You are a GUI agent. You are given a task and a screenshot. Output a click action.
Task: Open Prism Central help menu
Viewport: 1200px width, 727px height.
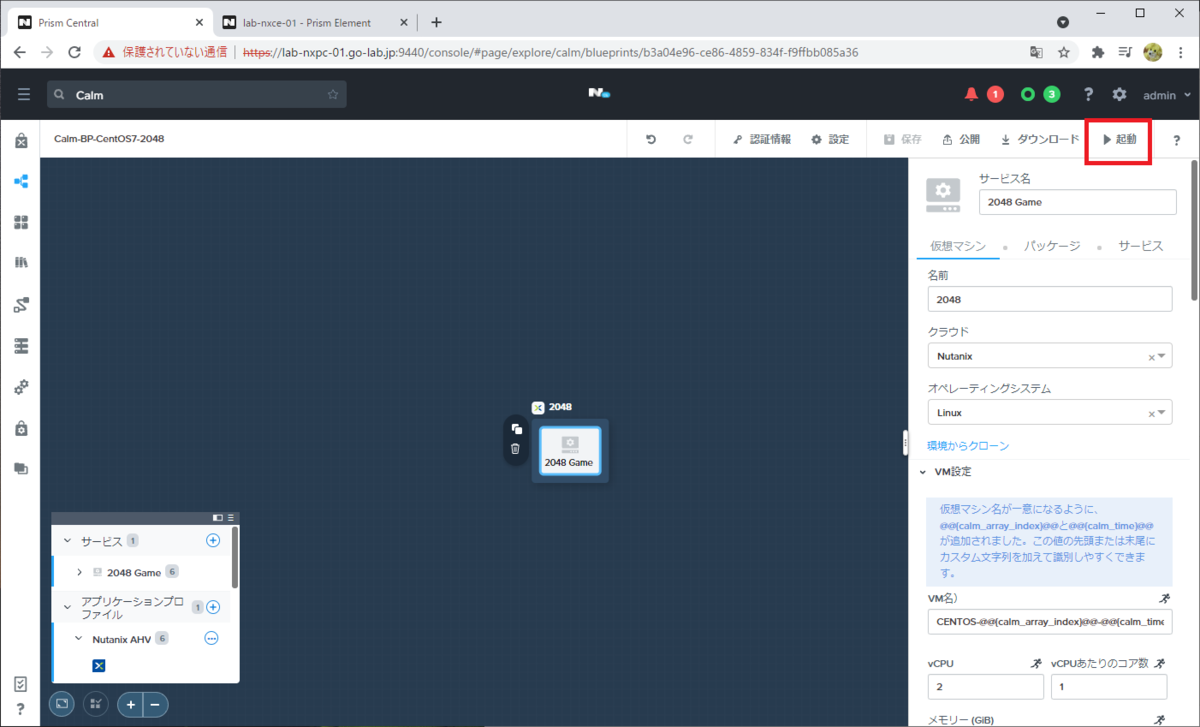1088,94
